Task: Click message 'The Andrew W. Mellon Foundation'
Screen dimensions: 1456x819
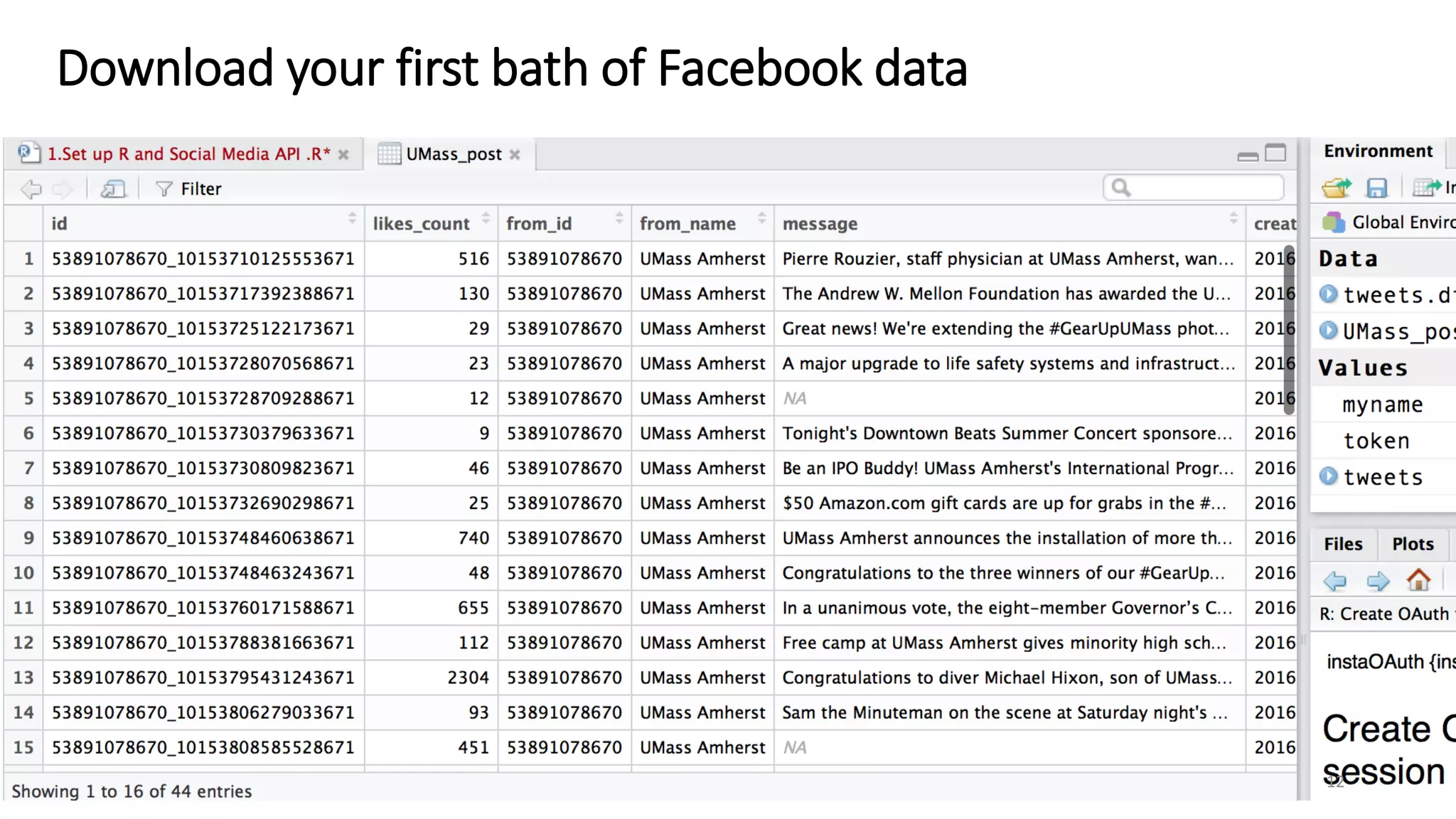Action: click(x=1010, y=294)
